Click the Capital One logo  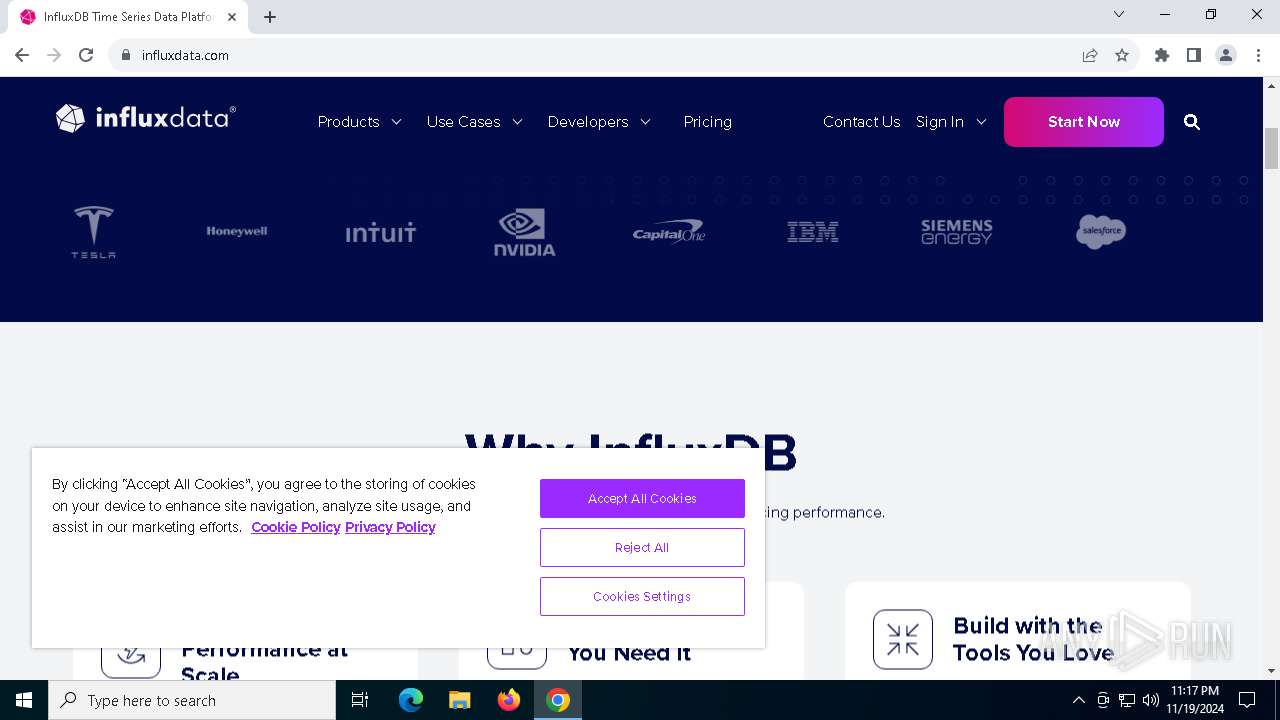pos(669,232)
